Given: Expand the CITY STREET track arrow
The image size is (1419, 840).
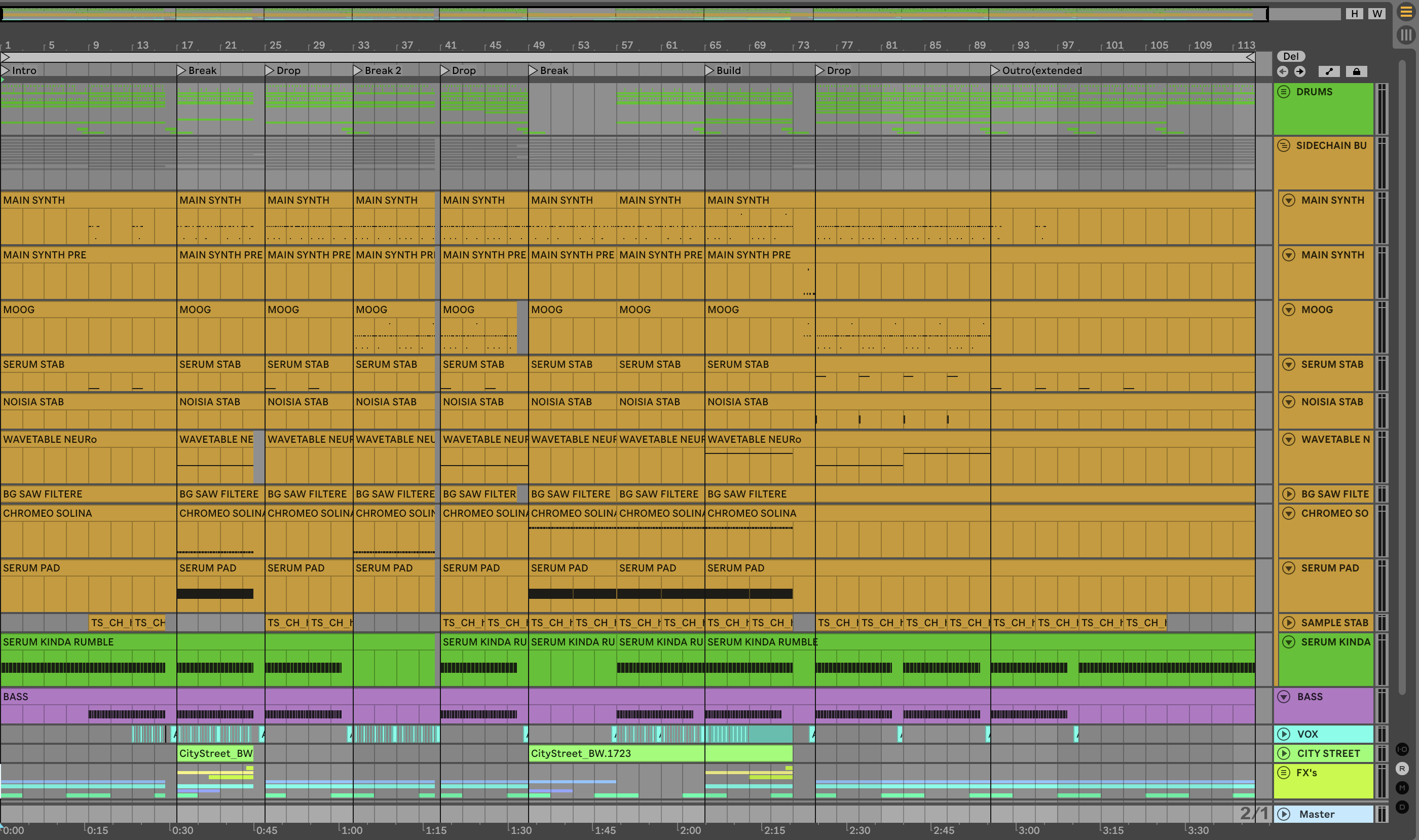Looking at the screenshot, I should 1284,753.
